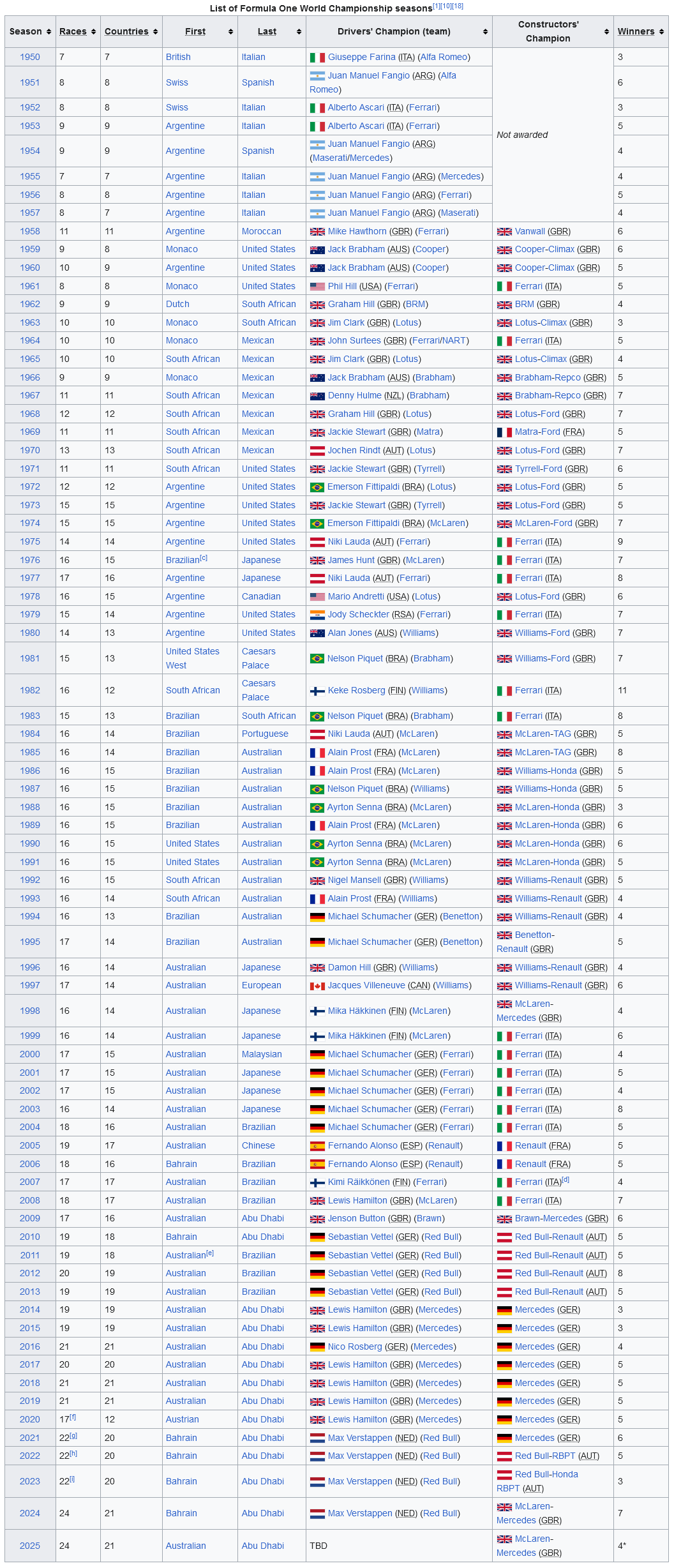Open Maserati/Mercedes team link in 1954

click(351, 158)
